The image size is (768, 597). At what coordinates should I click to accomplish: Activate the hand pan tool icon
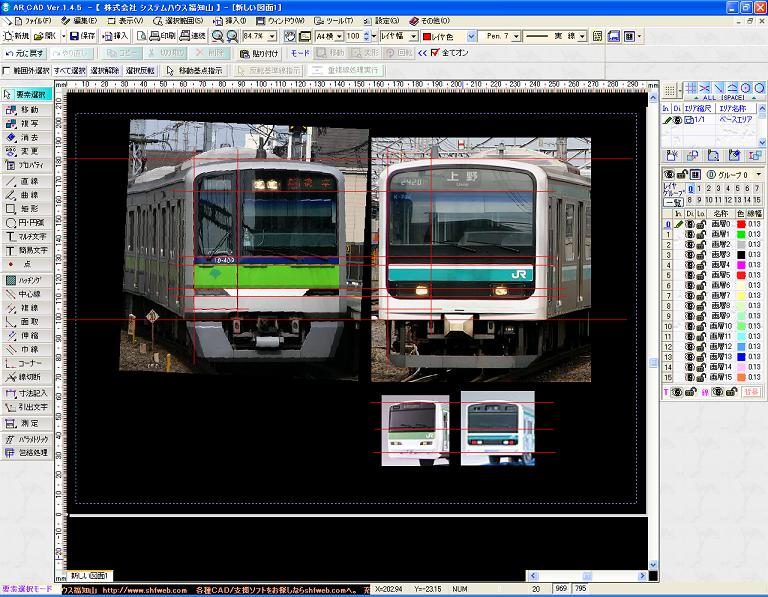[290, 36]
